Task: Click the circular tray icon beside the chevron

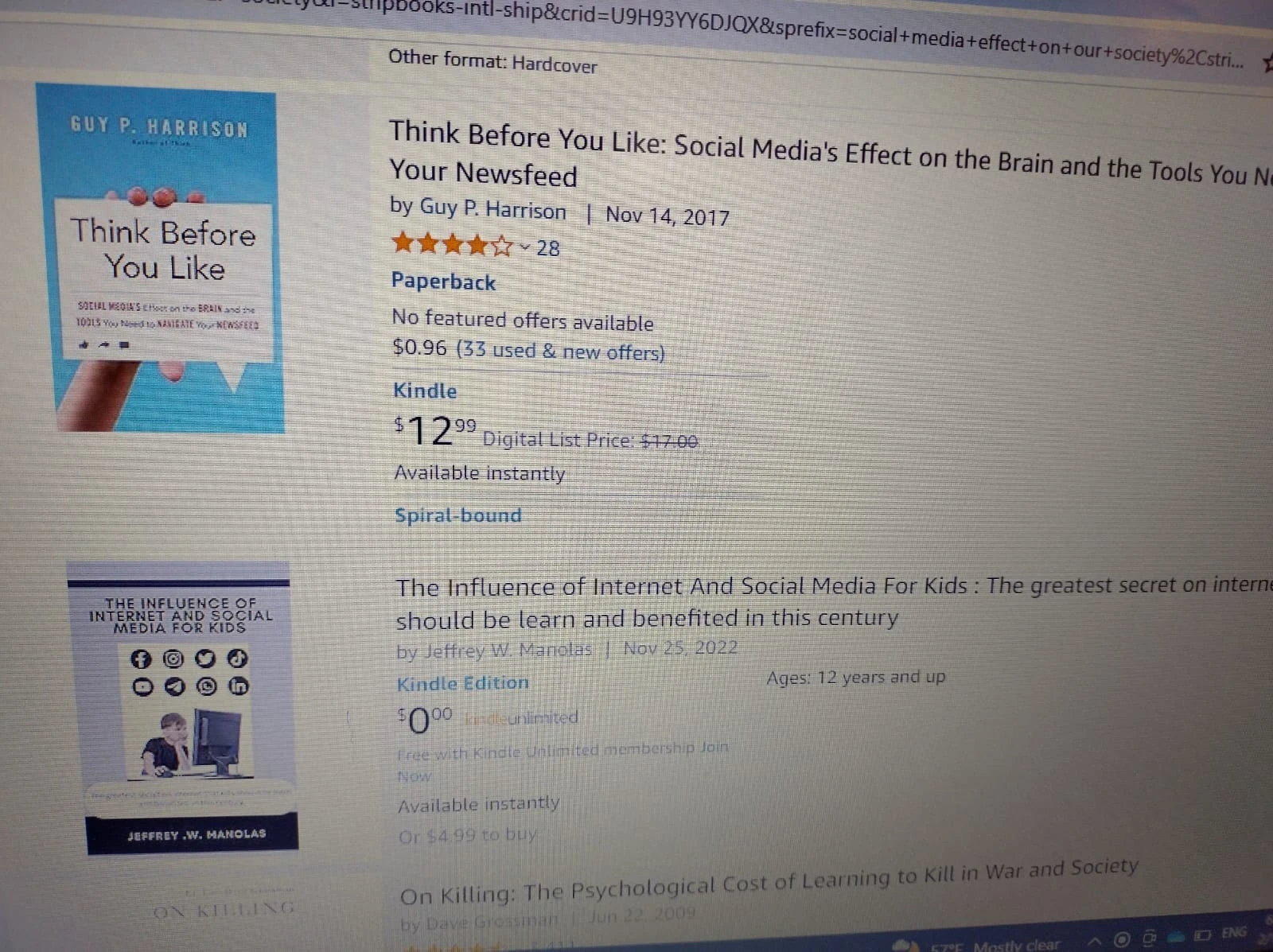Action: (1122, 940)
